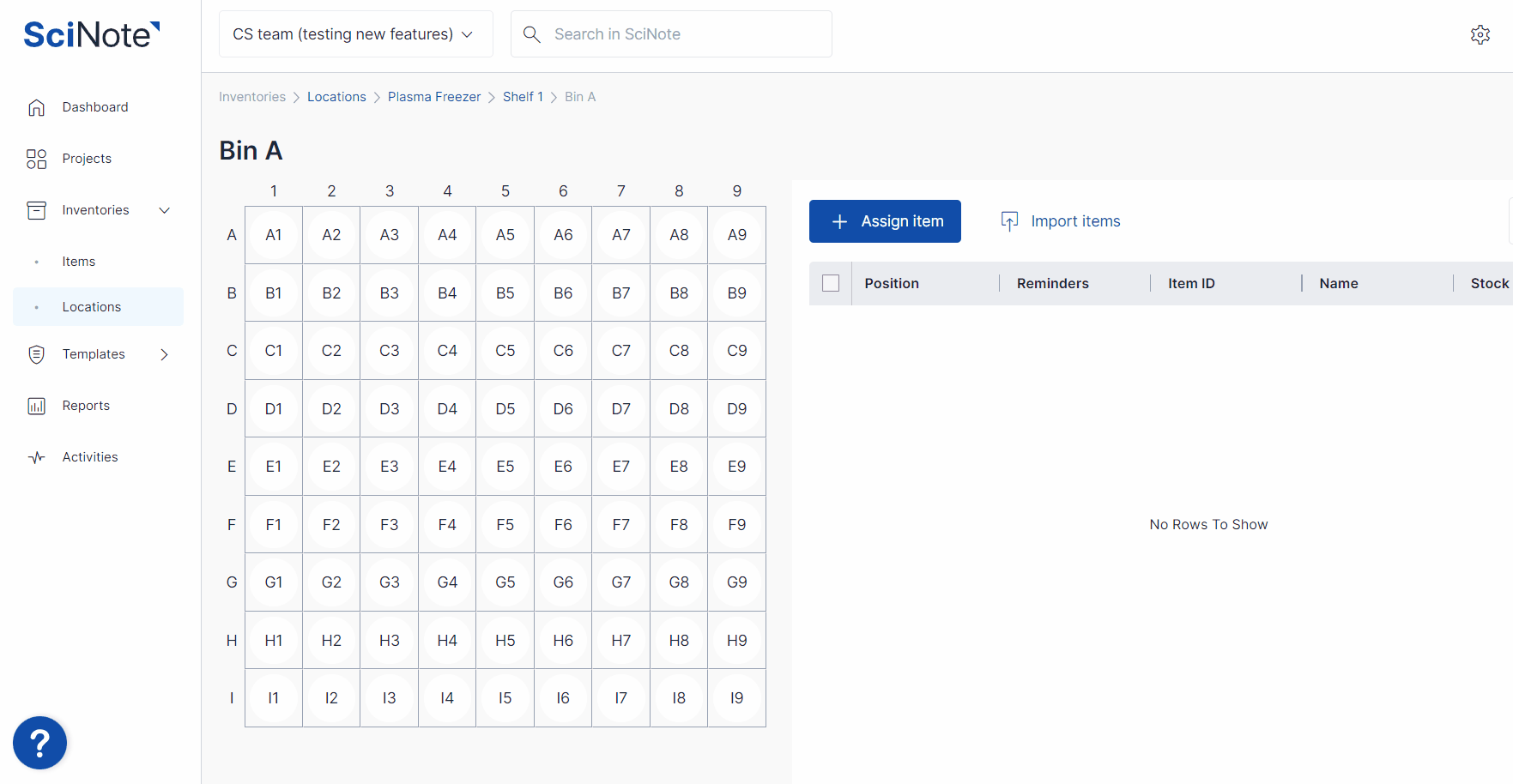
Task: Open the CS team workspace dropdown
Action: 355,34
